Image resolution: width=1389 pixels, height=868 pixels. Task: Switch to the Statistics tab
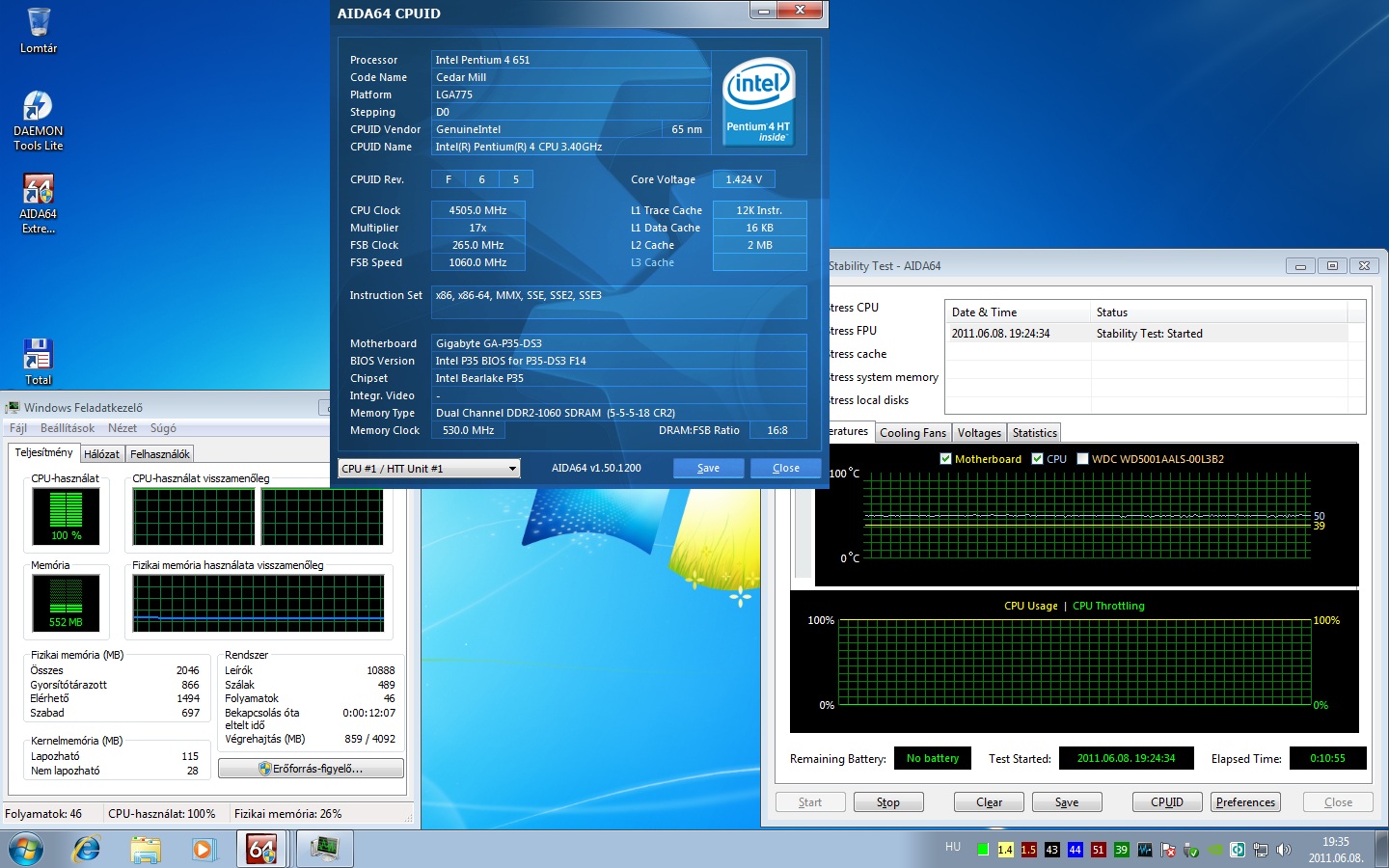(x=1035, y=433)
